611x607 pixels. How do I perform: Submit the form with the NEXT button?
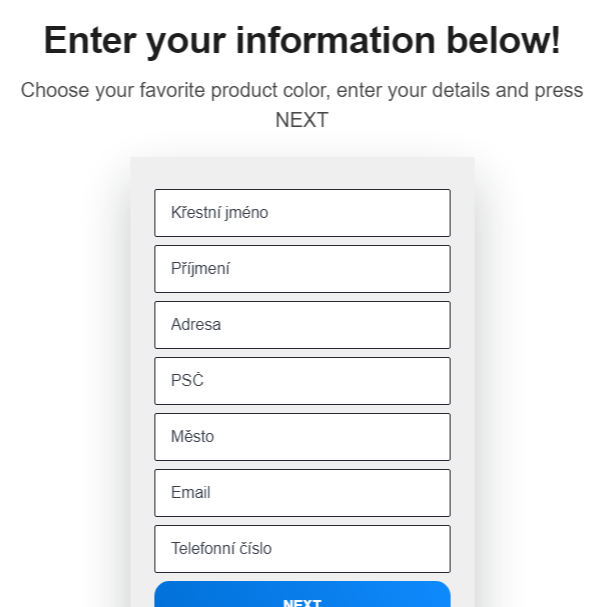(302, 596)
